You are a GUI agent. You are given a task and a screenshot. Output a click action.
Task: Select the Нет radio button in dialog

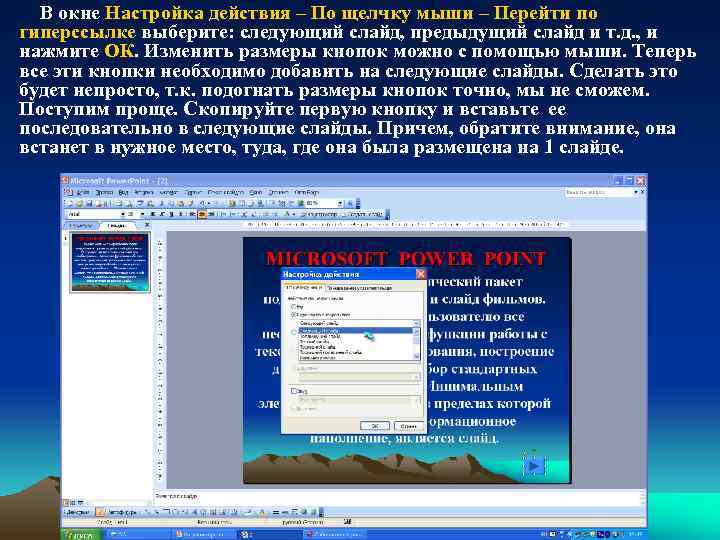click(294, 306)
